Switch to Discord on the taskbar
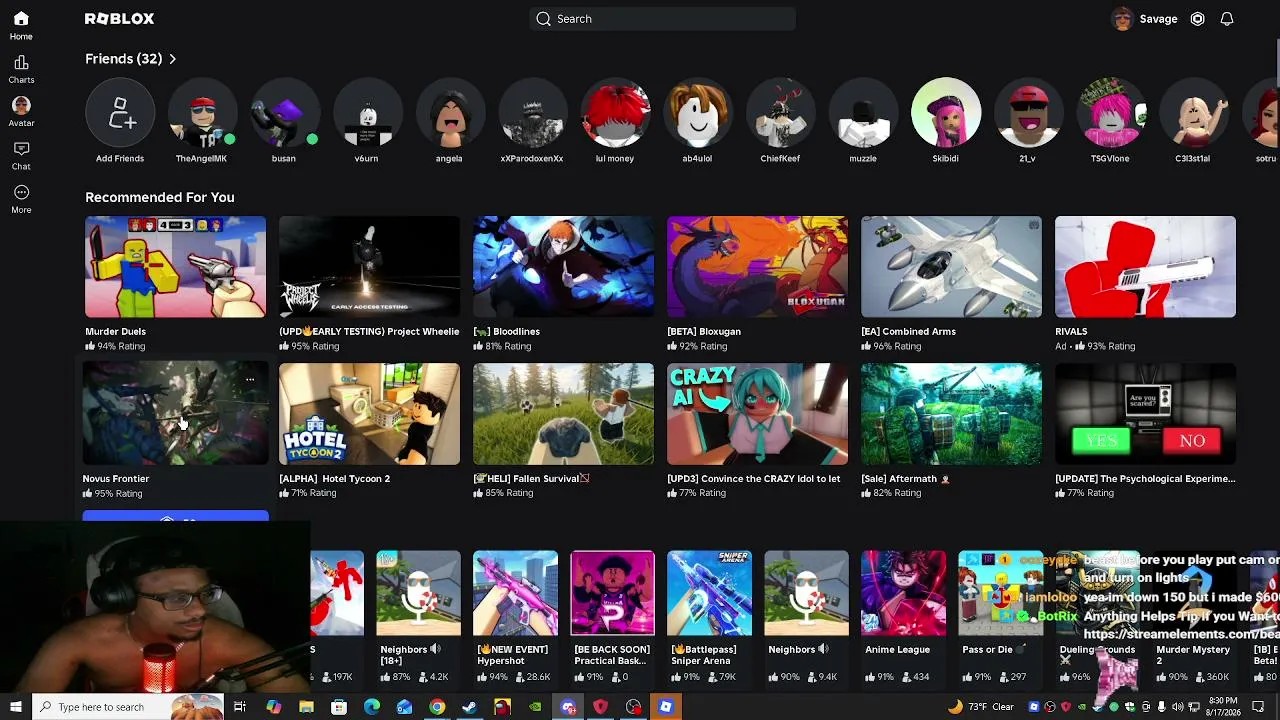The image size is (1280, 720). click(568, 707)
